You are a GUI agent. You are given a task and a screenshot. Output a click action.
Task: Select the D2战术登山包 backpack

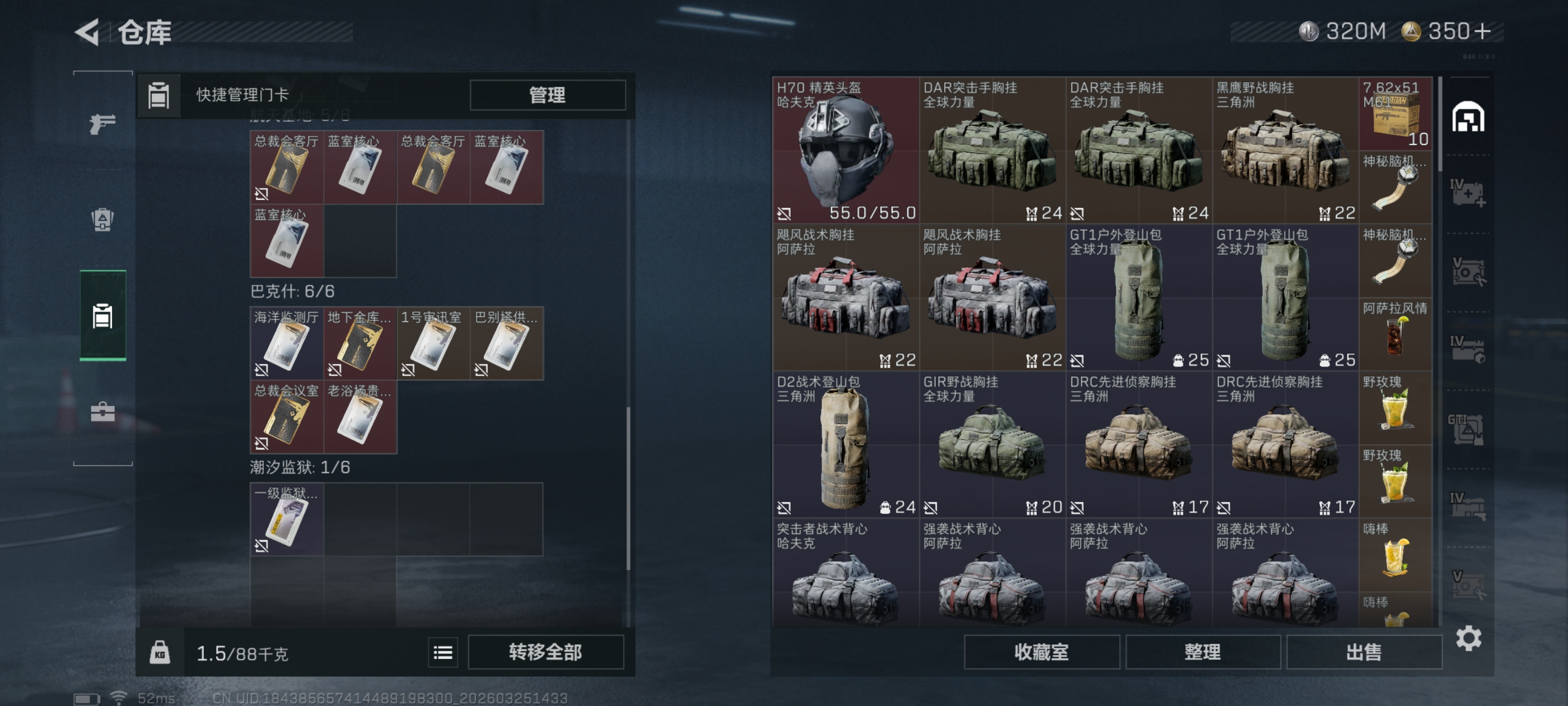[846, 444]
